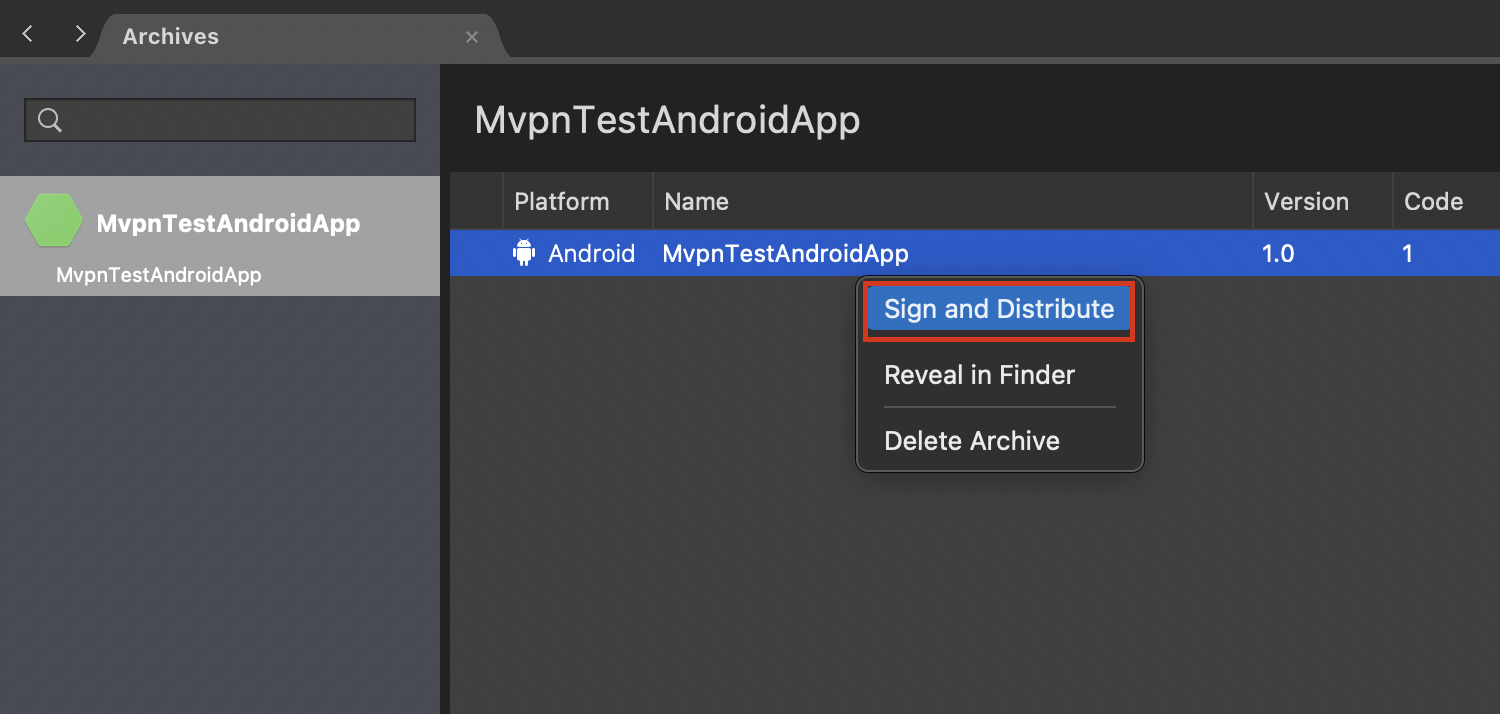Click the Android robot platform icon

point(524,253)
